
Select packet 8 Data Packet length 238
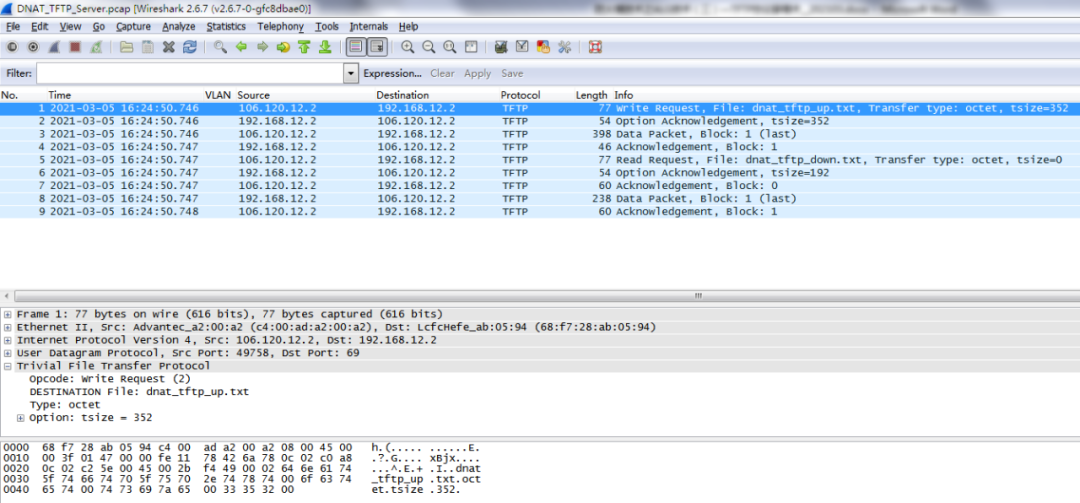coord(540,198)
